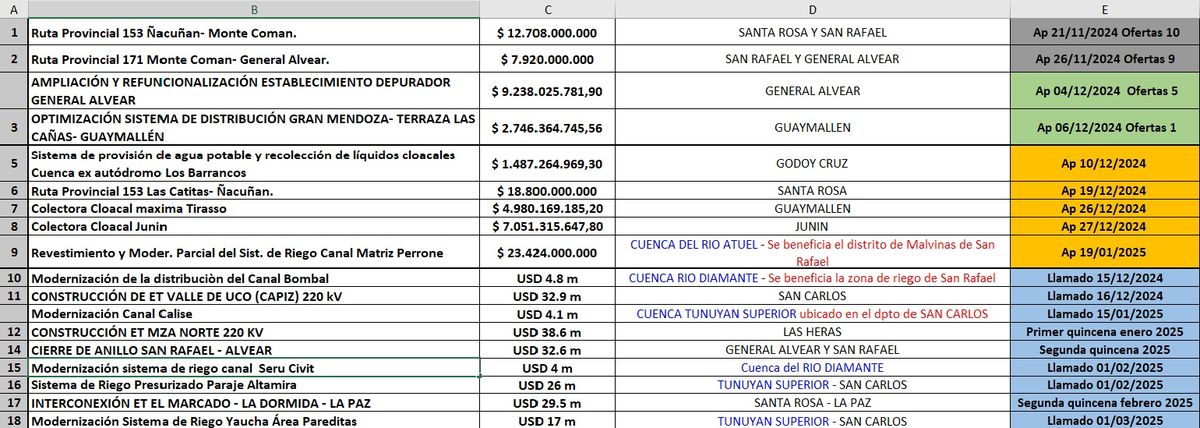
Task: Click 'Colectora Cloacal Junin' cell
Action: click(x=253, y=227)
